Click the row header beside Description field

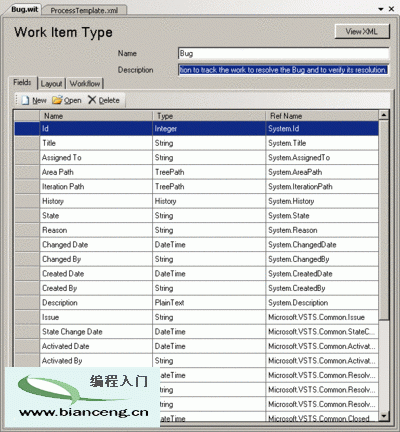(x=27, y=303)
